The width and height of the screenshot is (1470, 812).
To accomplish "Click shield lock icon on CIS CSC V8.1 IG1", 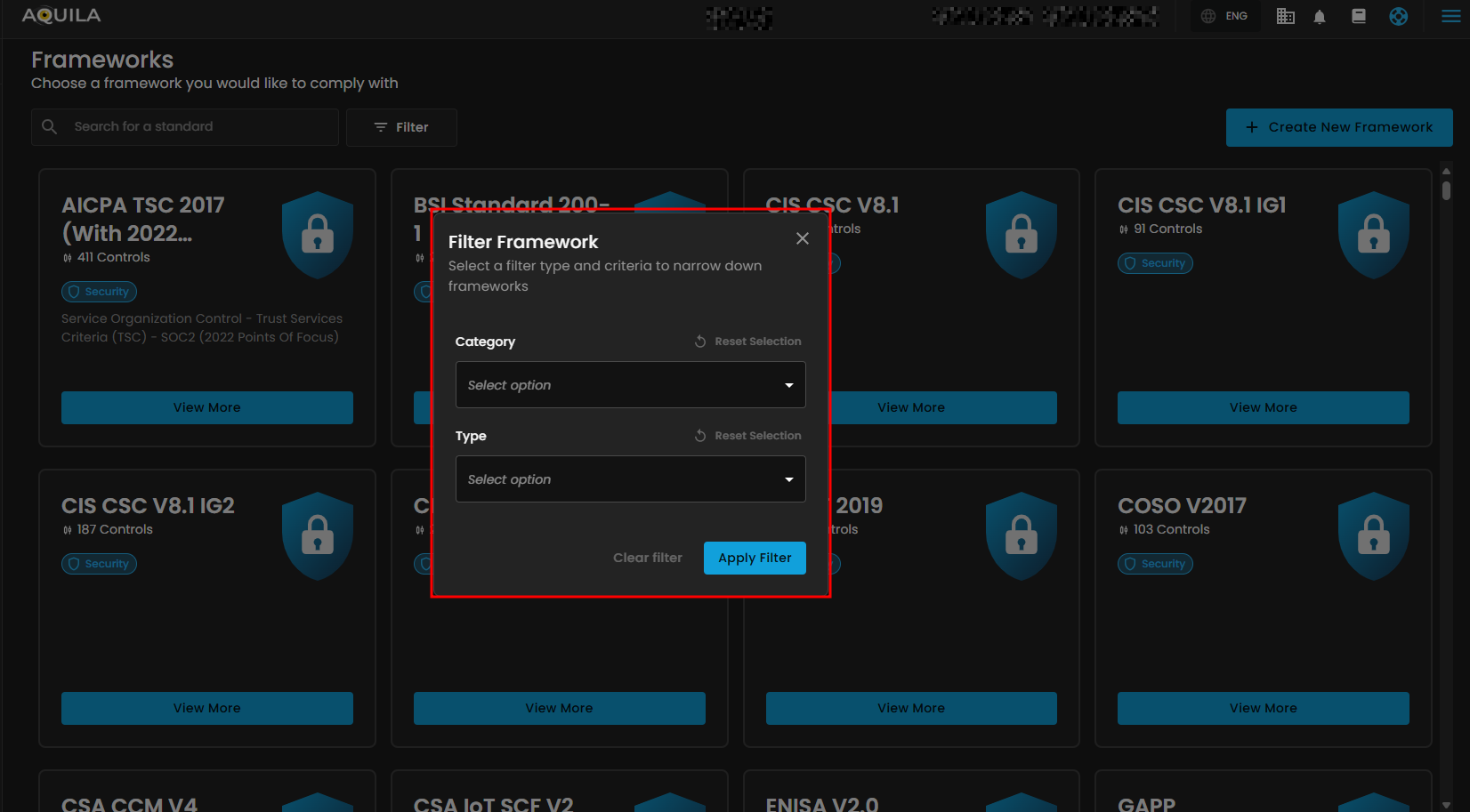I will click(1373, 235).
